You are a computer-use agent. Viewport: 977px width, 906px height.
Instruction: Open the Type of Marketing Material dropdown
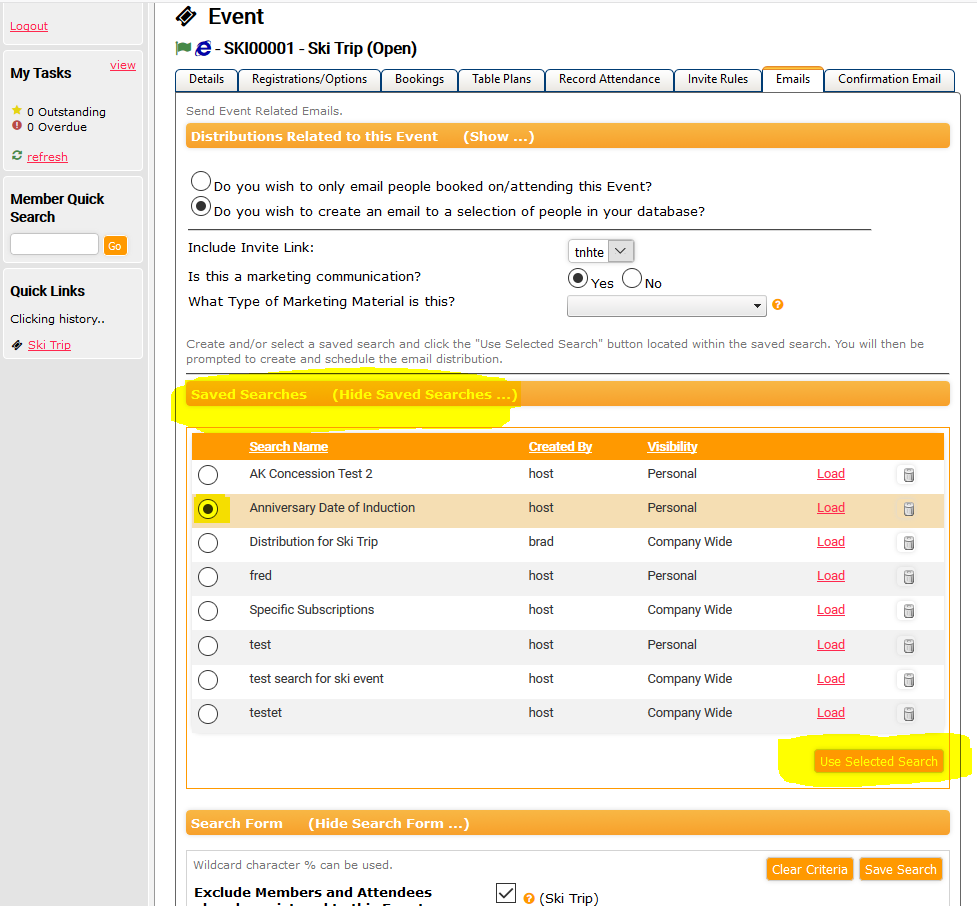[x=666, y=305]
